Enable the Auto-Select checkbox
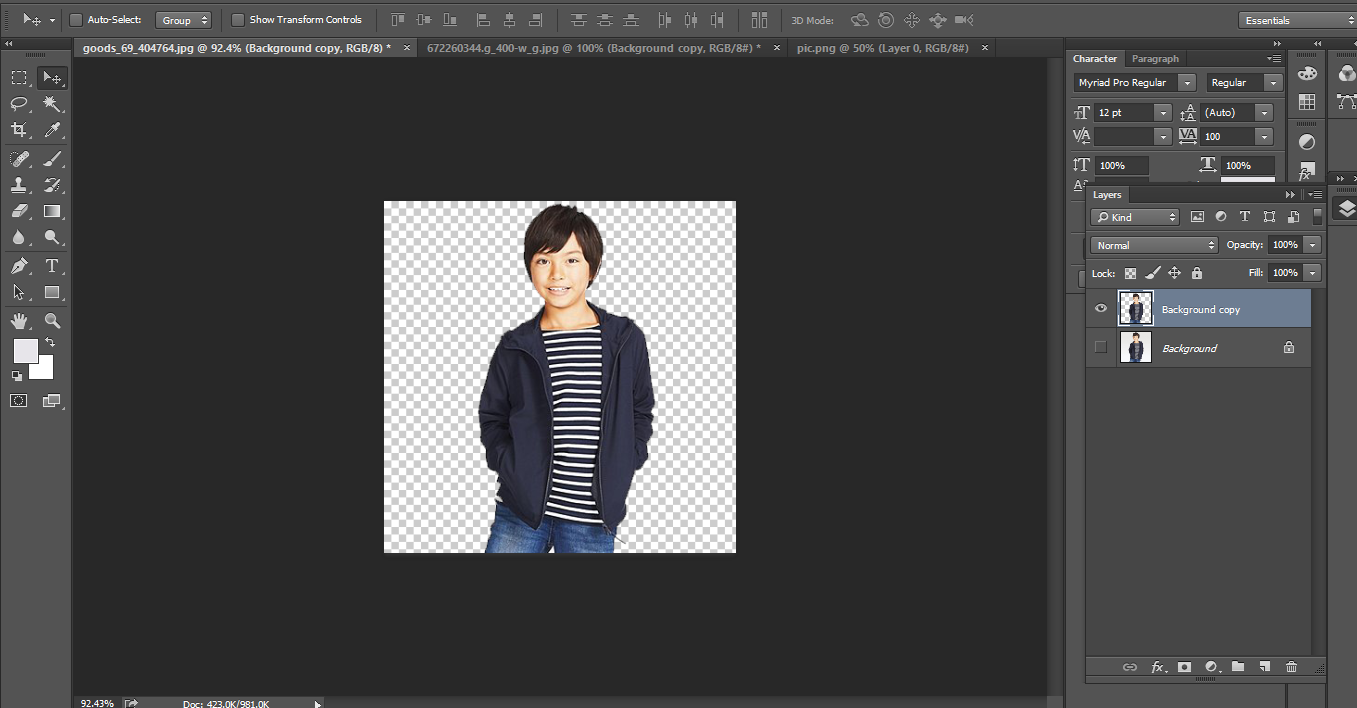This screenshot has width=1357, height=708. coord(76,20)
